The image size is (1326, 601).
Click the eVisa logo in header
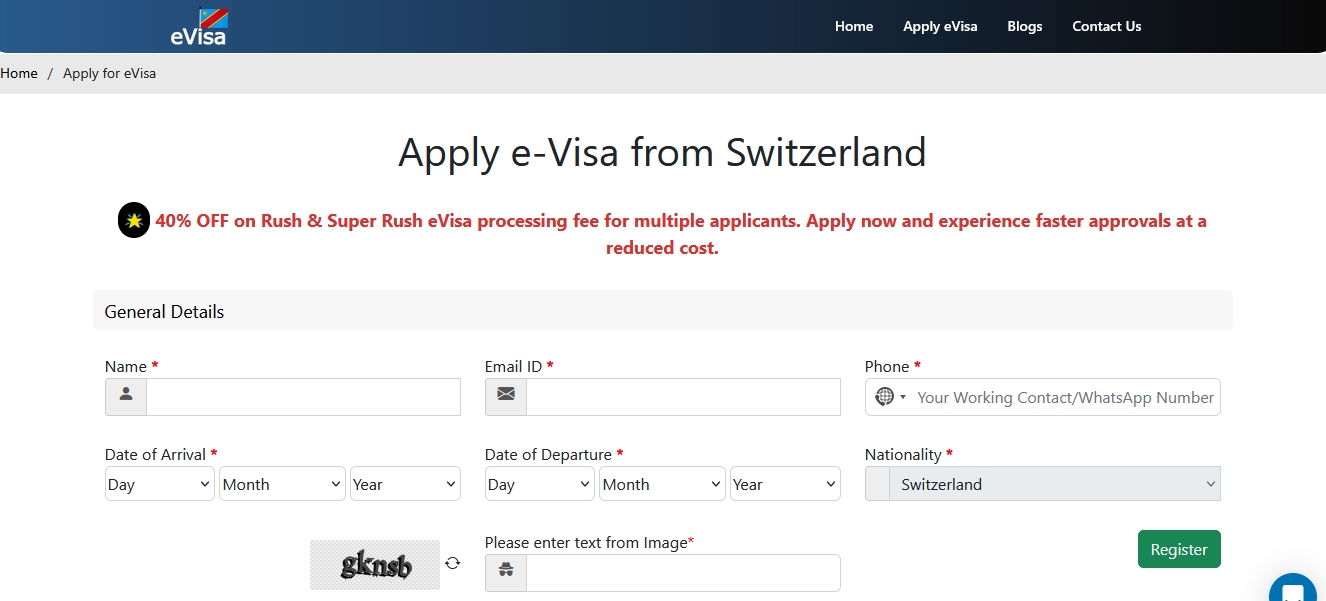tap(199, 27)
